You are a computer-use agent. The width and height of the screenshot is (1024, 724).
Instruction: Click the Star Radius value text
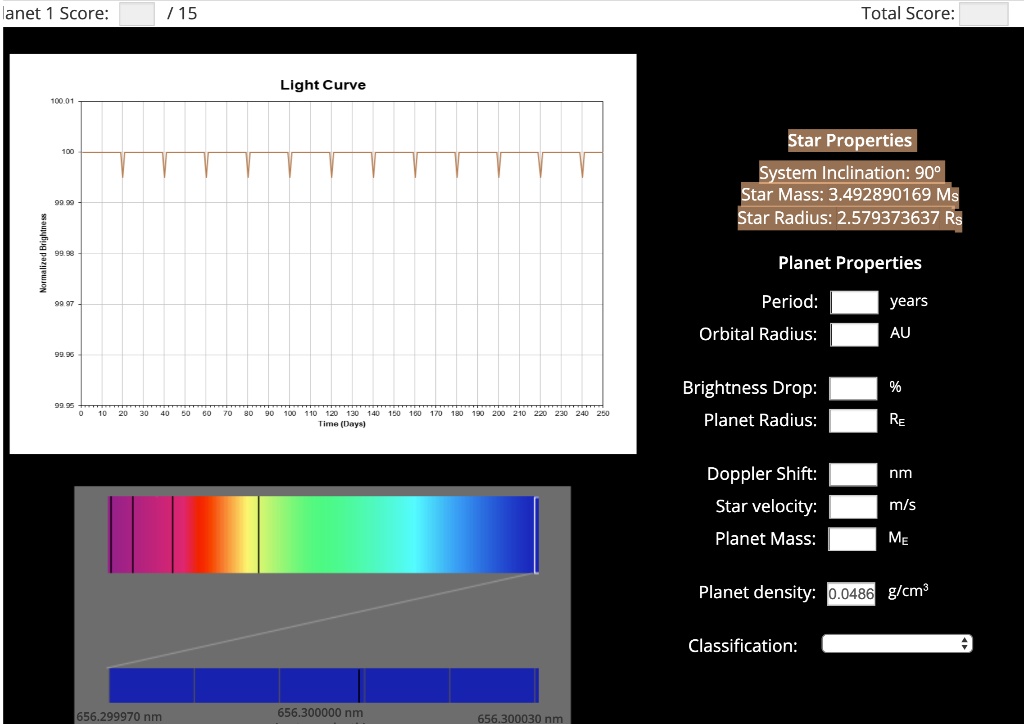pos(850,217)
